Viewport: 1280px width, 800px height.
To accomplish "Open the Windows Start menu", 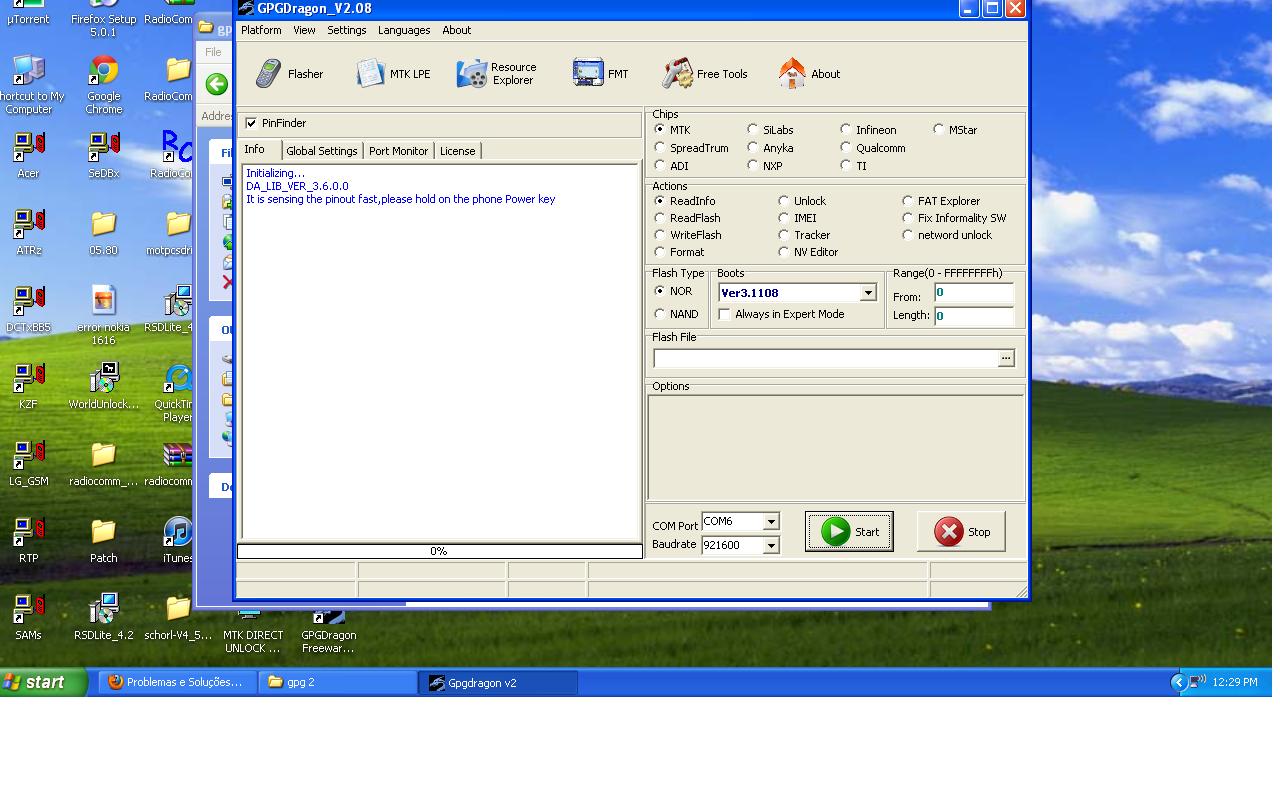I will pyautogui.click(x=44, y=682).
